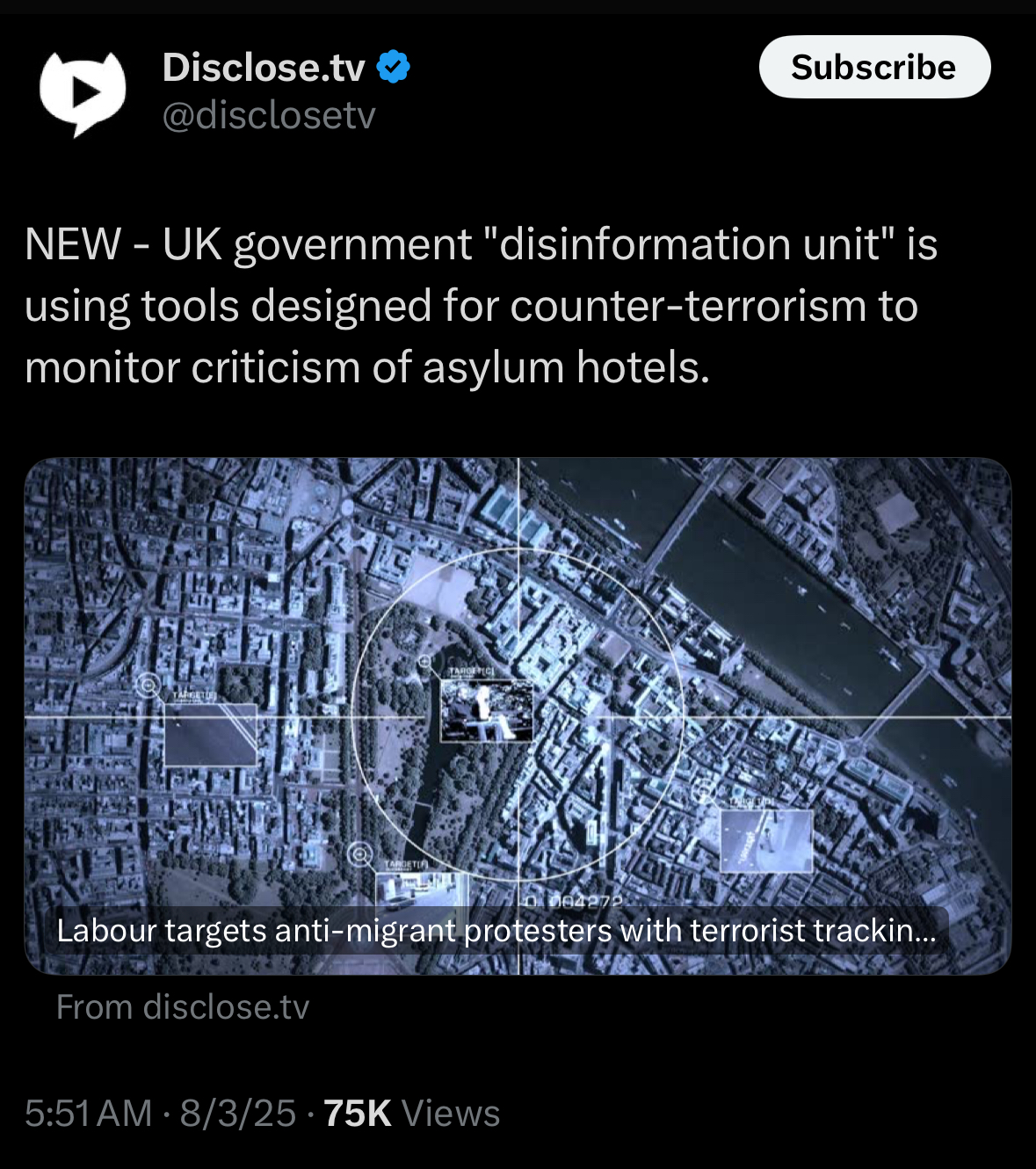Open the Labour targets anti-migrant protesters headline
Screen dimensions: 1036x1169
tap(496, 930)
